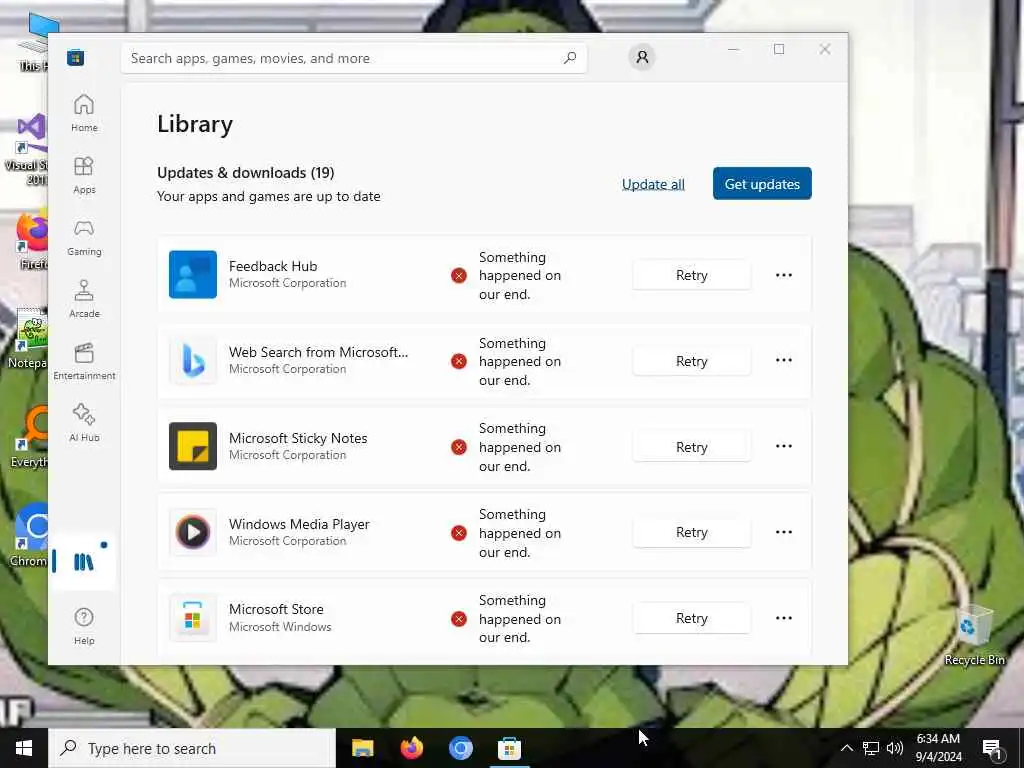The image size is (1024, 768).
Task: Retry the Feedback Hub update
Action: pyautogui.click(x=692, y=275)
